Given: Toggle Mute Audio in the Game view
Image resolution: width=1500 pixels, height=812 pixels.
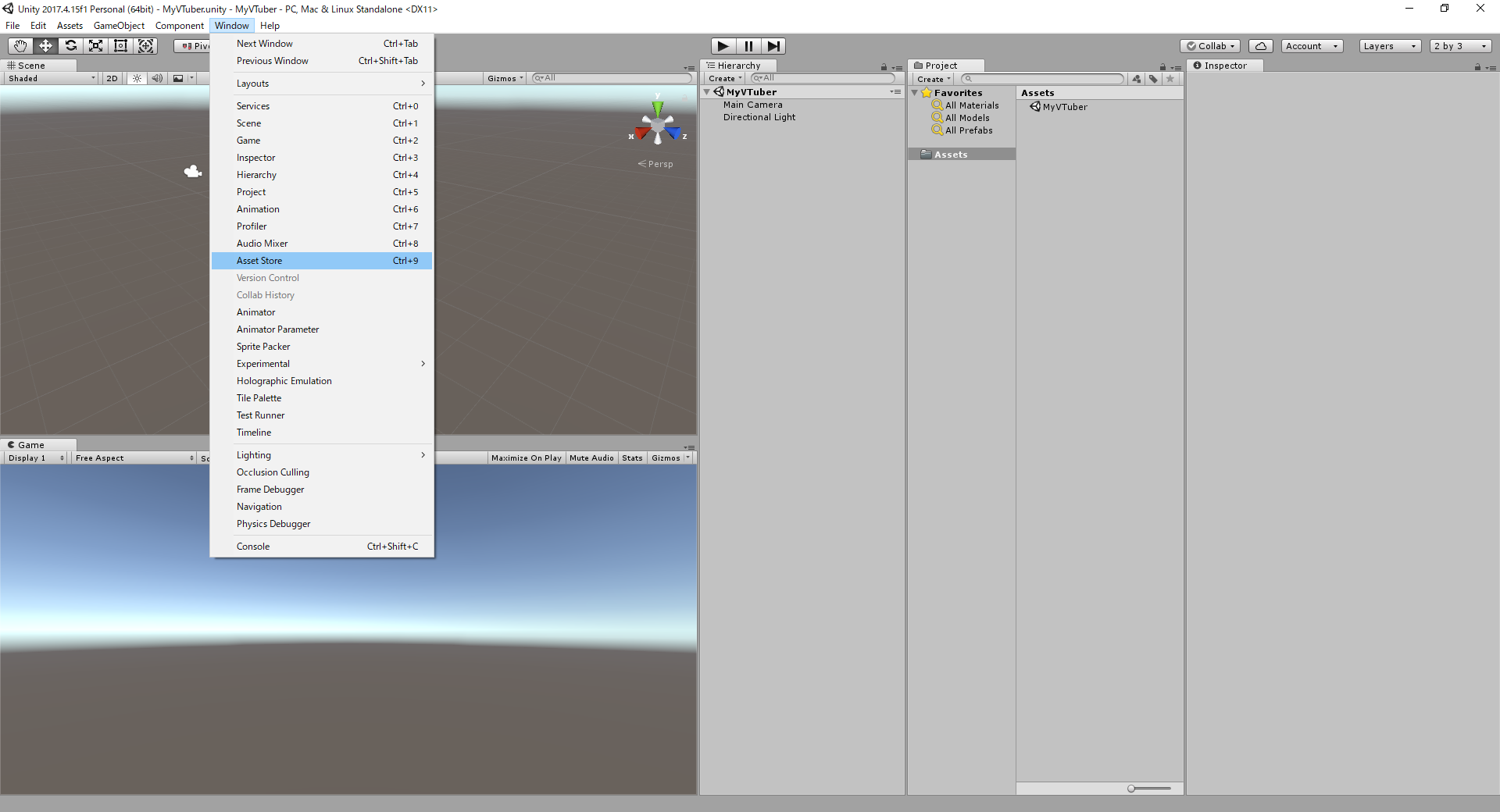Looking at the screenshot, I should (591, 458).
